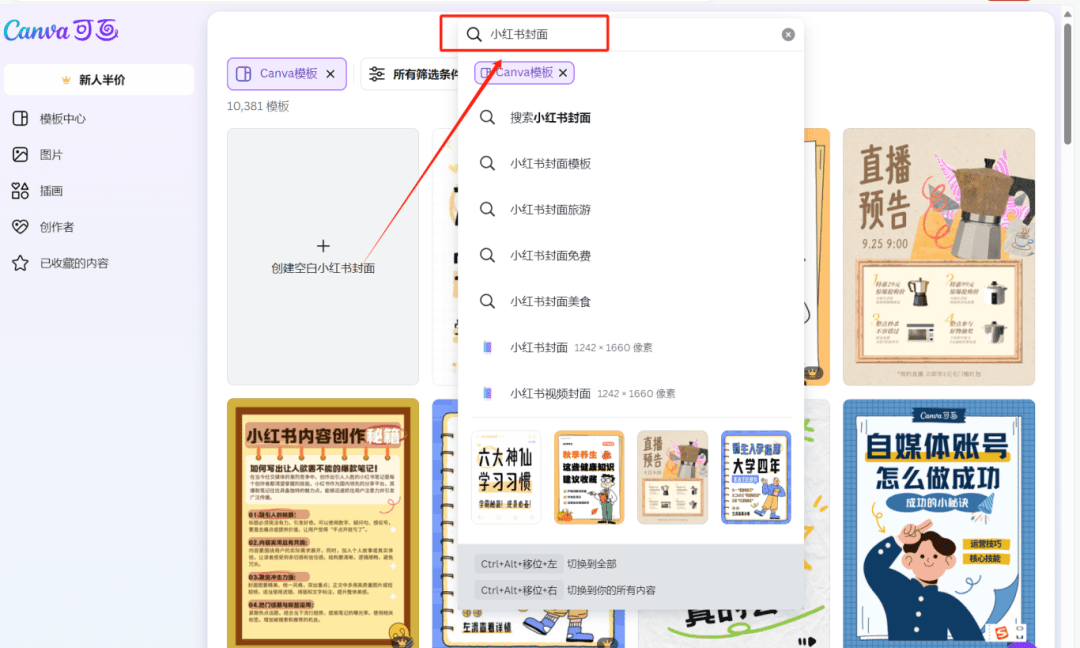Click 切换到全部 shortcut hint
Image resolution: width=1080 pixels, height=648 pixels.
(x=592, y=564)
